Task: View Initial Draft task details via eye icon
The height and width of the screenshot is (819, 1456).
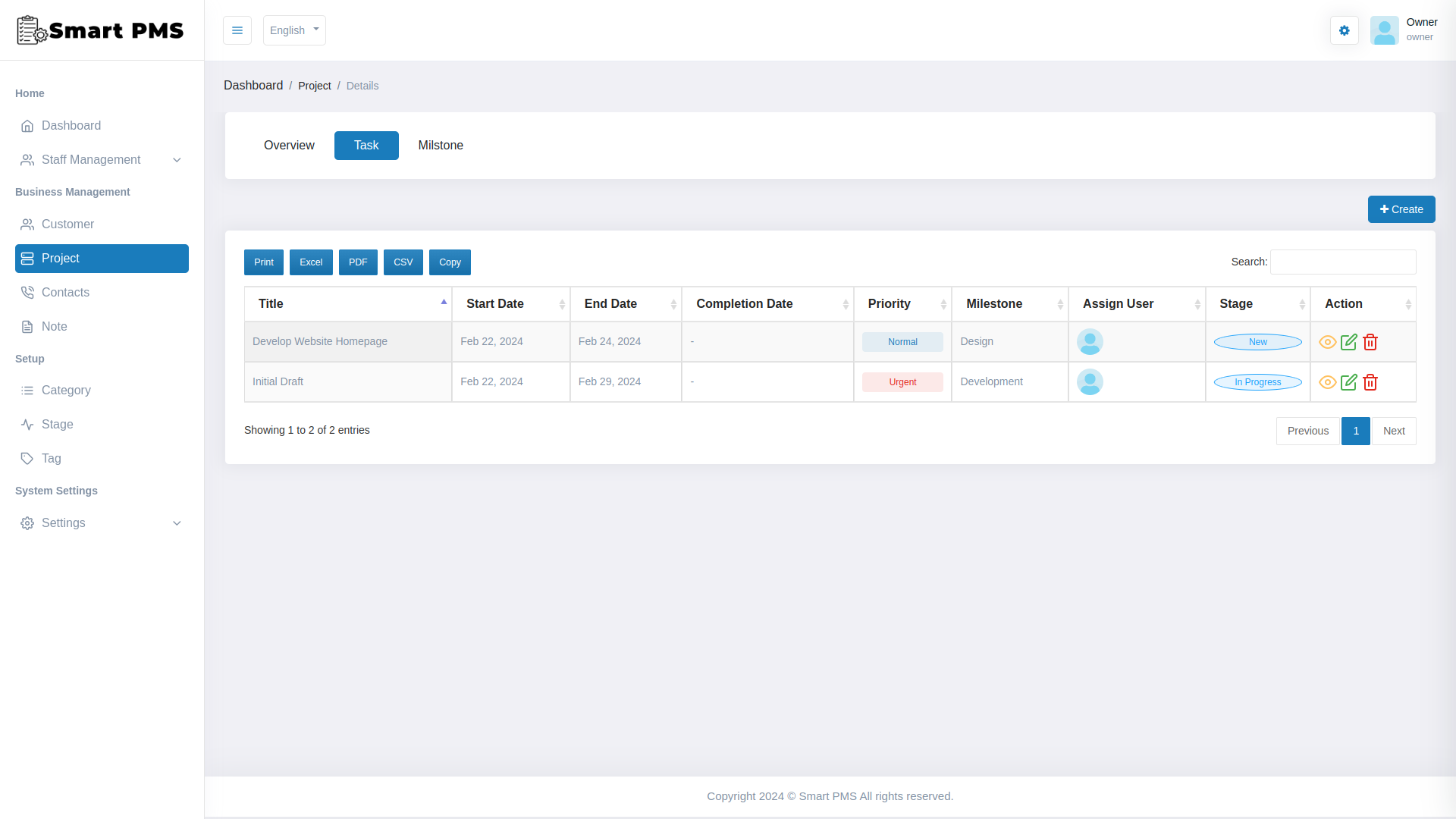Action: coord(1328,382)
